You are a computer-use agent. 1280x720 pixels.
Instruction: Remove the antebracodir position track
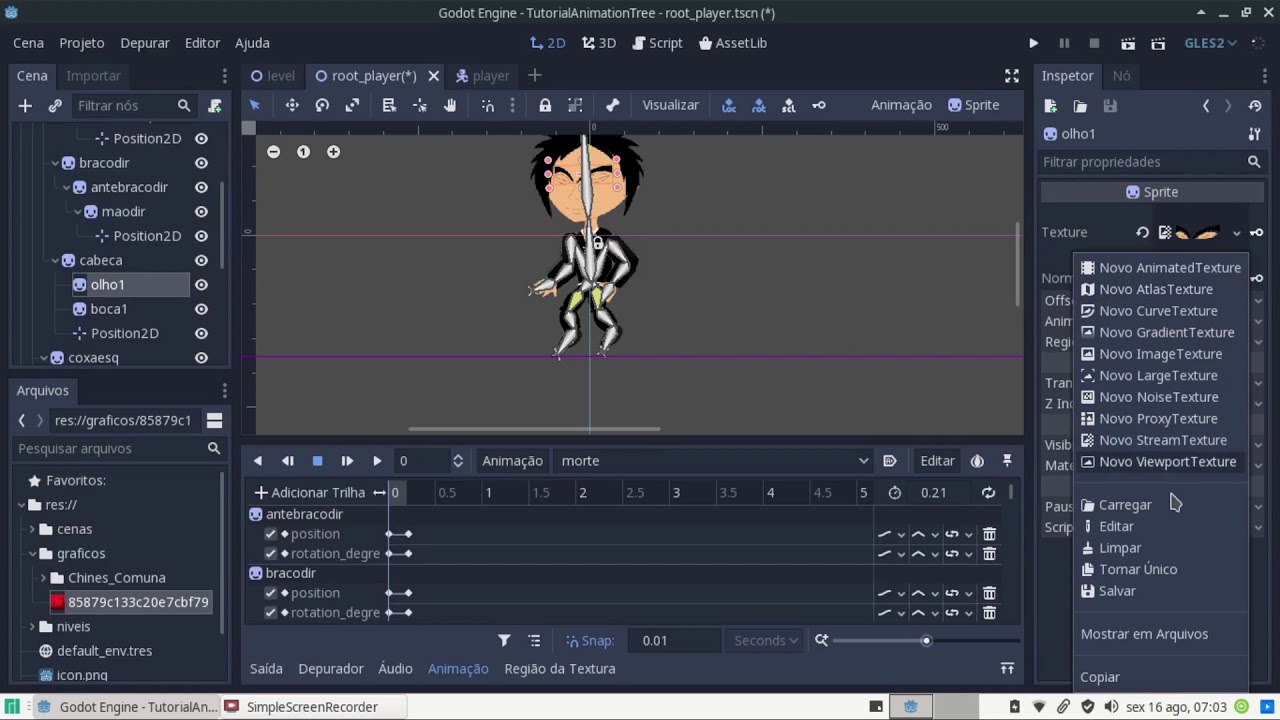click(x=989, y=534)
